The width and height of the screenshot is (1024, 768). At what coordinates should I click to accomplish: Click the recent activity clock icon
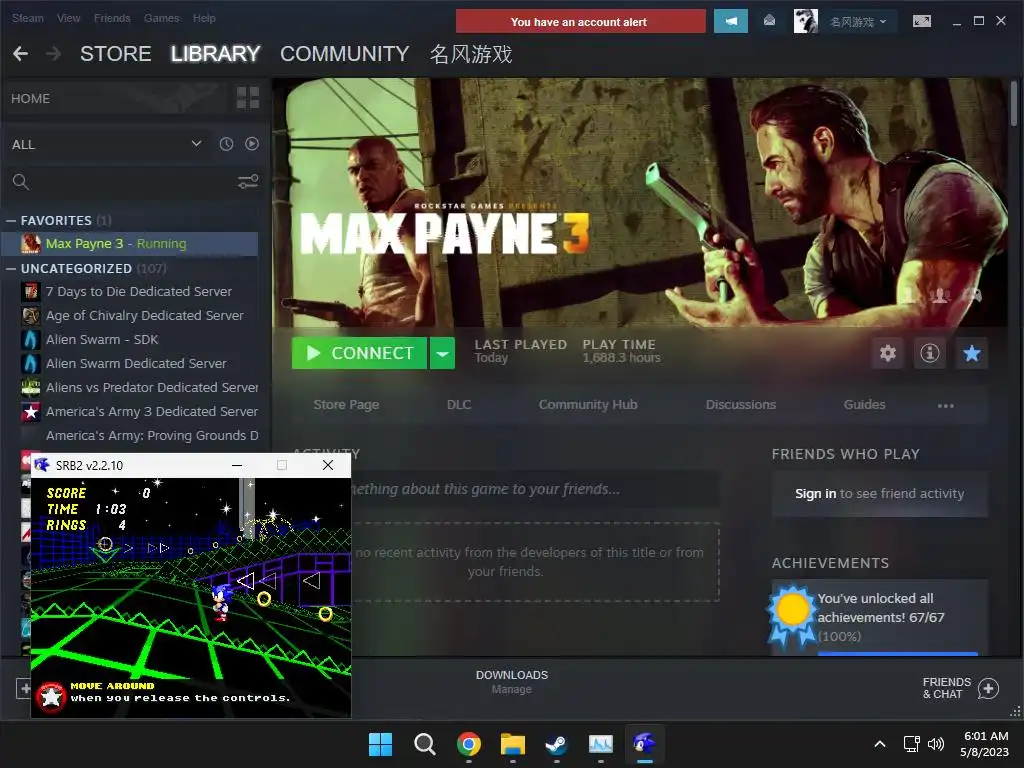pyautogui.click(x=226, y=144)
